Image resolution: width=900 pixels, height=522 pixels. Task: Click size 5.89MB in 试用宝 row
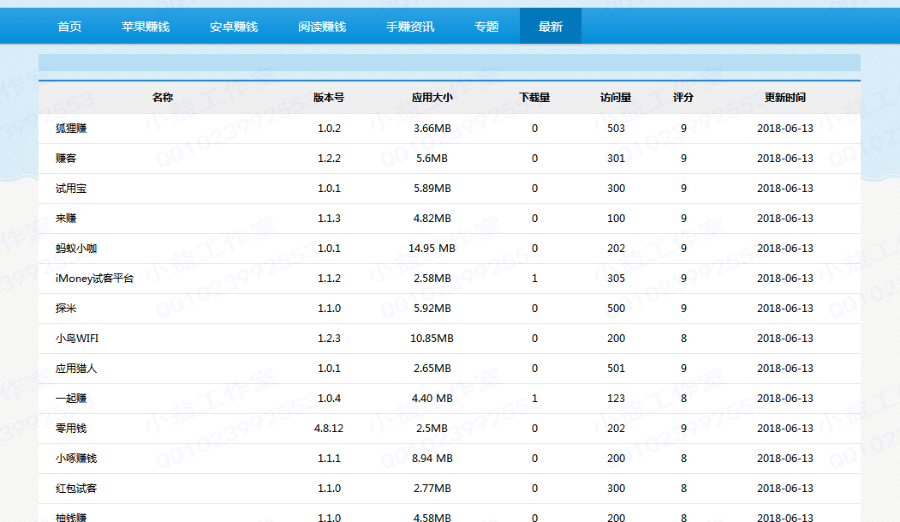tap(432, 188)
